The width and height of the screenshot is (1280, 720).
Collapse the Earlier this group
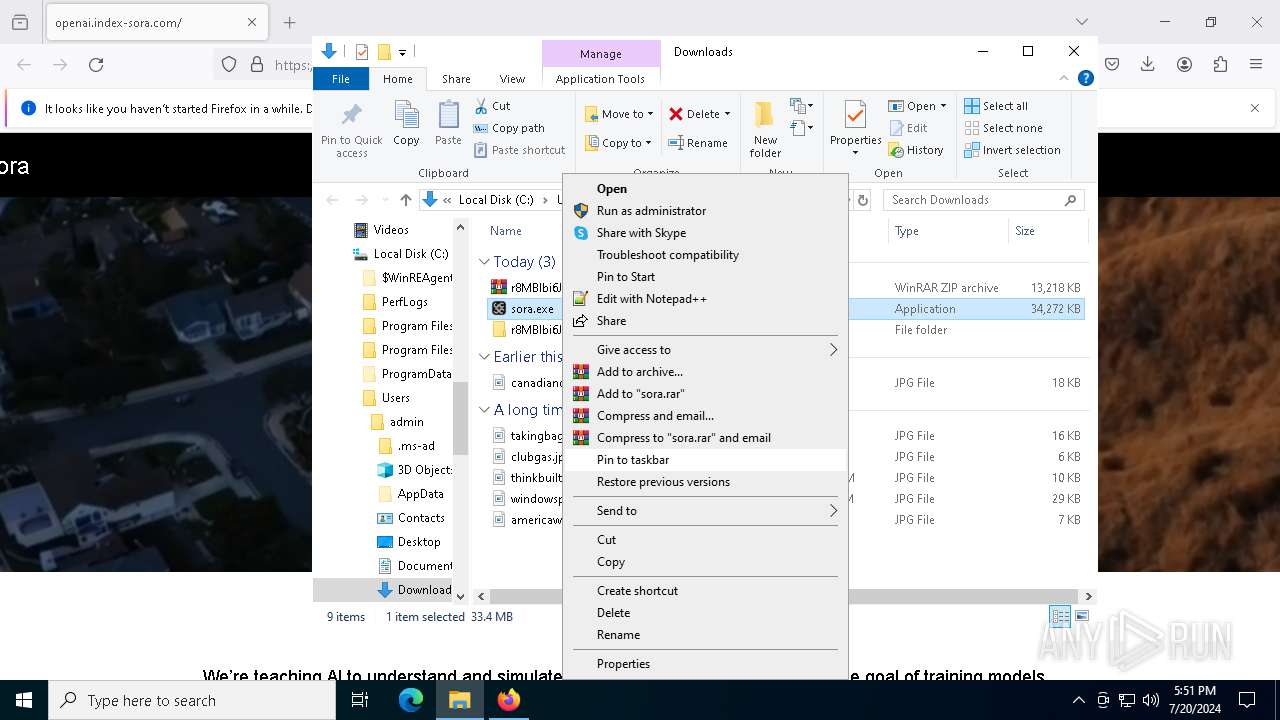point(484,357)
